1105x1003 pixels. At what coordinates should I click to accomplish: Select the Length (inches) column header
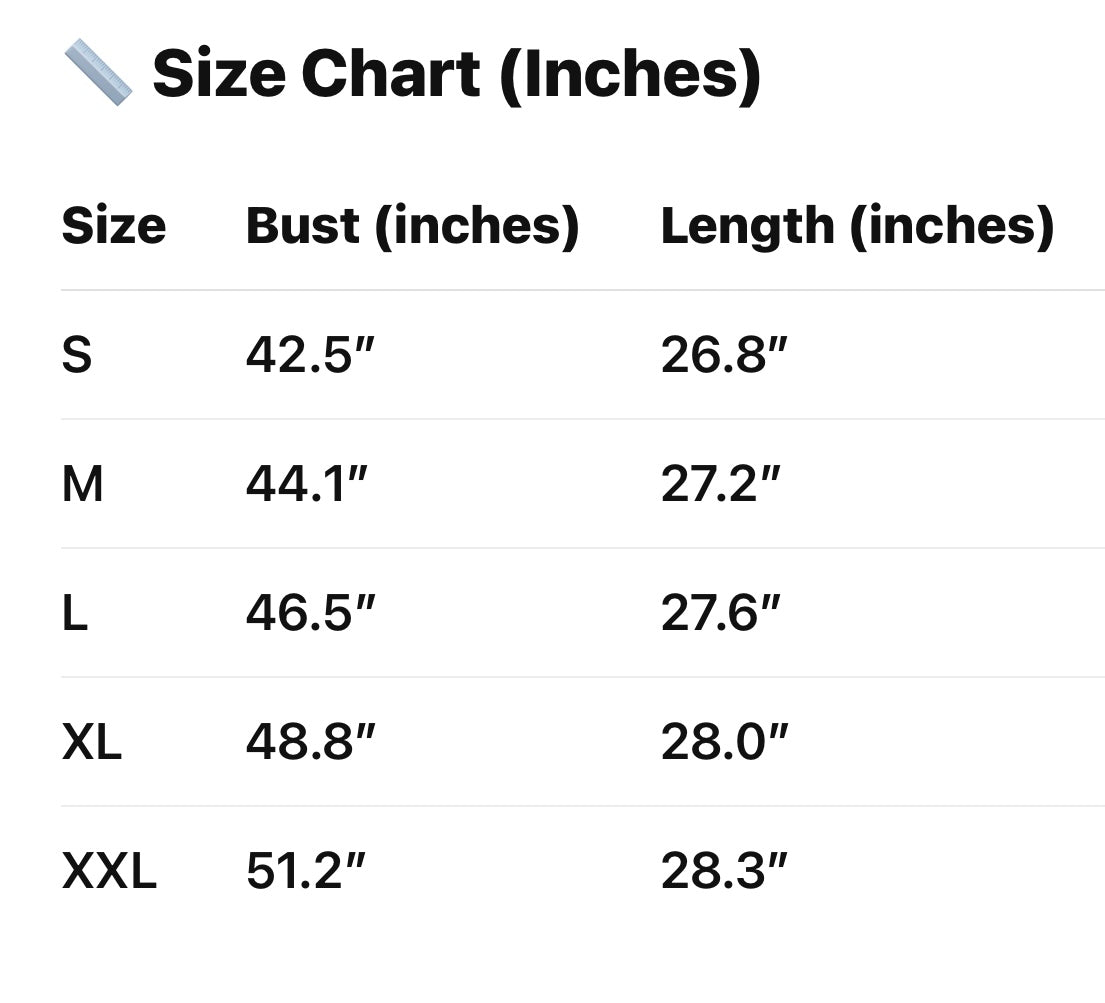coord(857,226)
